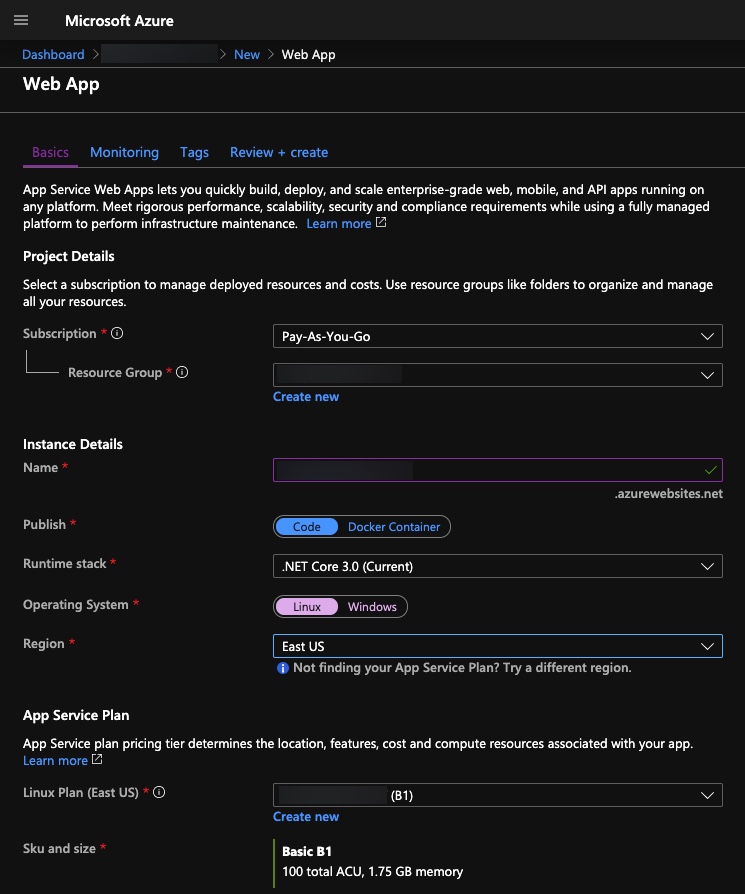Click the Resource Group info icon
This screenshot has height=894, width=745.
(x=182, y=372)
